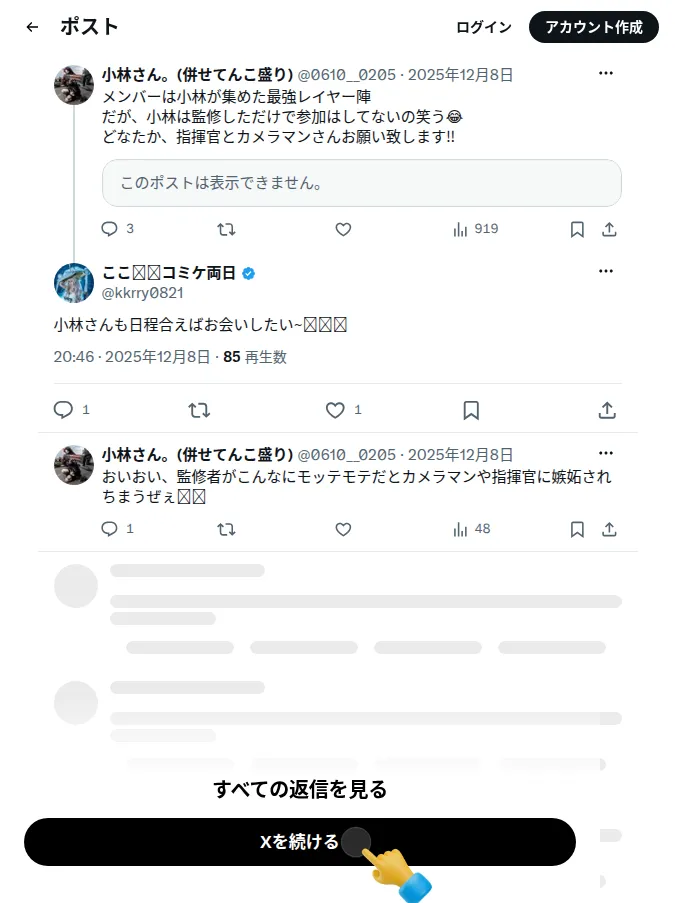675x903 pixels.
Task: Repost the main @kkrry0821 post
Action: 199,410
